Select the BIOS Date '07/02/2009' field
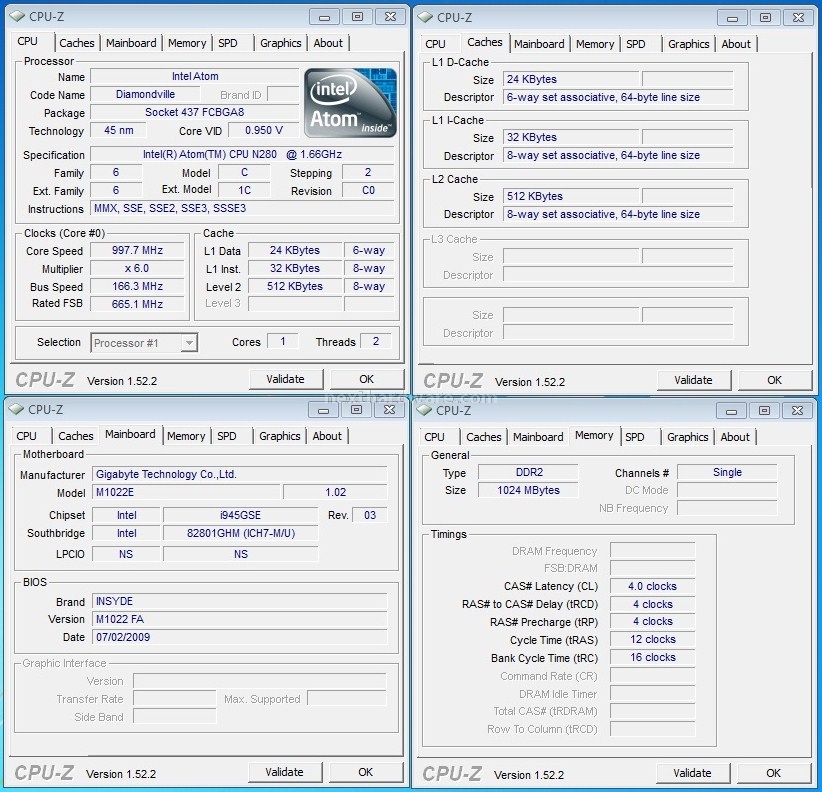 240,637
